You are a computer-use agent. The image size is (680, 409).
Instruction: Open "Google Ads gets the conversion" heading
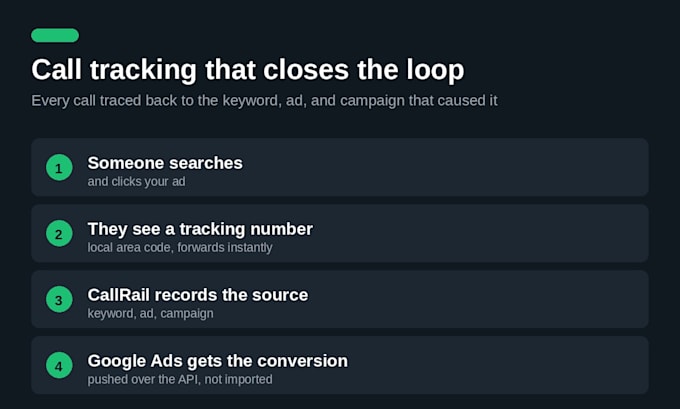[218, 361]
